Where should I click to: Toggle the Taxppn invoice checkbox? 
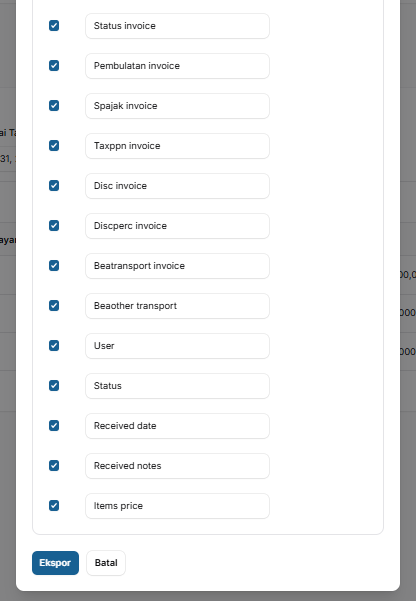tap(54, 146)
